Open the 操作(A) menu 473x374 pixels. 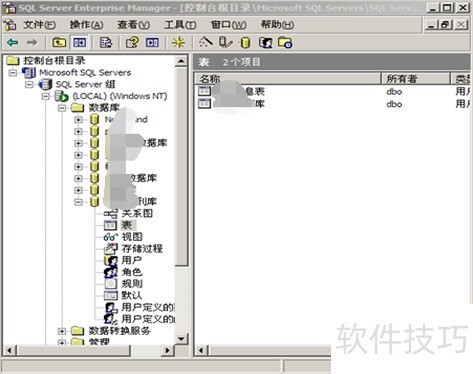tap(86, 24)
